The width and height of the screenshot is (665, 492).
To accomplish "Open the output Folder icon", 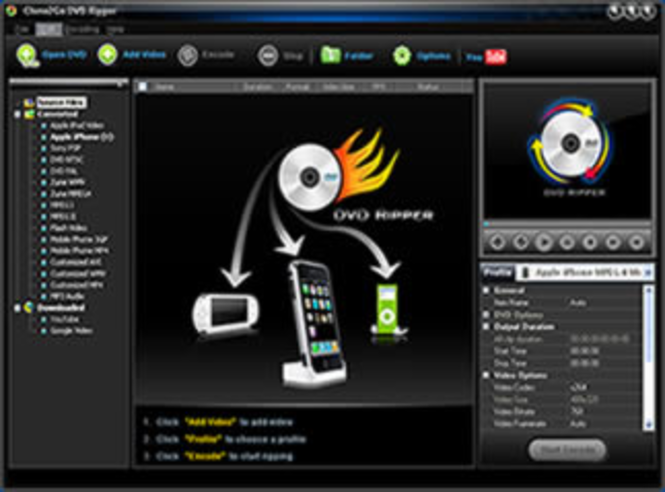I will click(330, 55).
